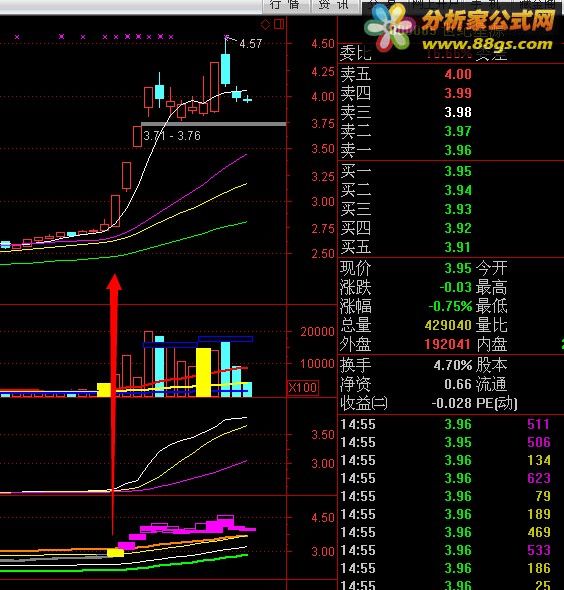Click the 10000 volume axis label

point(317,363)
